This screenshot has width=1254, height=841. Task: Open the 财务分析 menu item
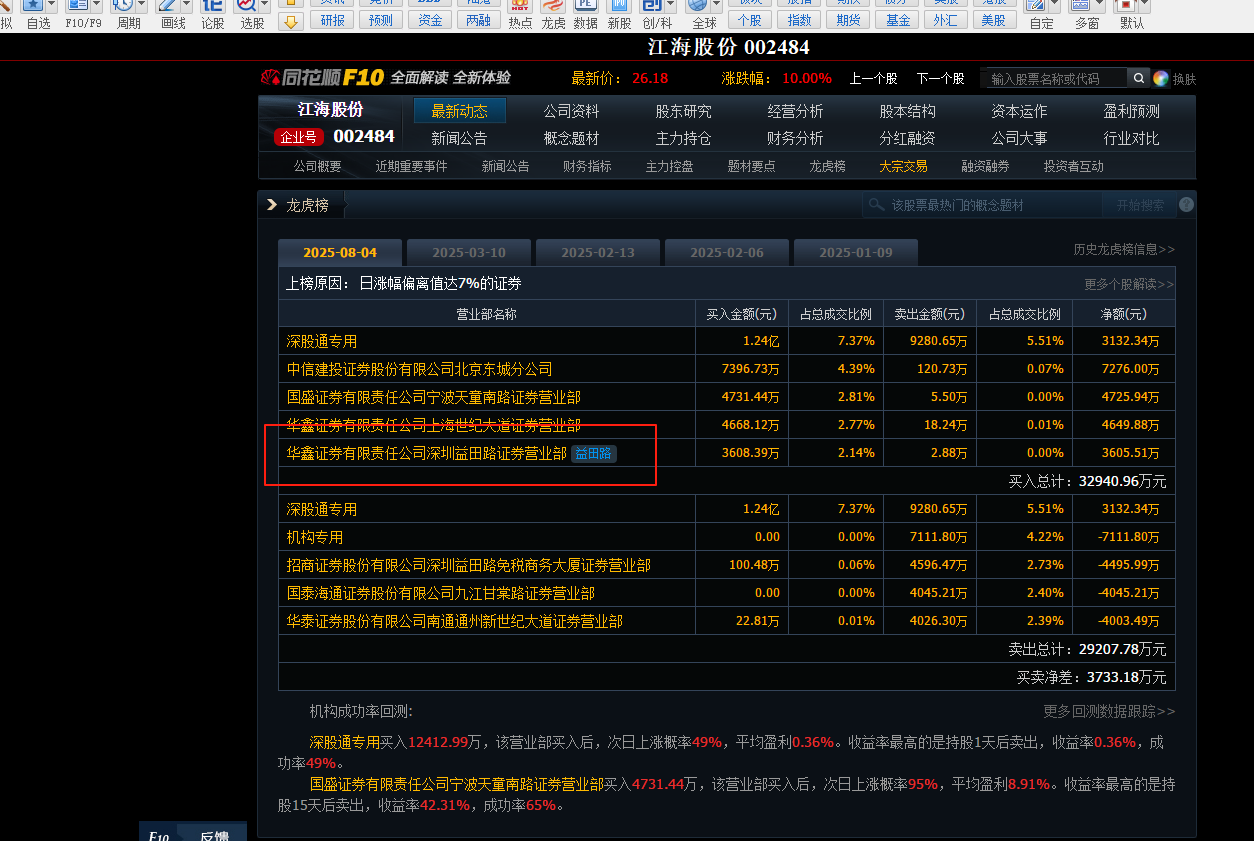796,138
